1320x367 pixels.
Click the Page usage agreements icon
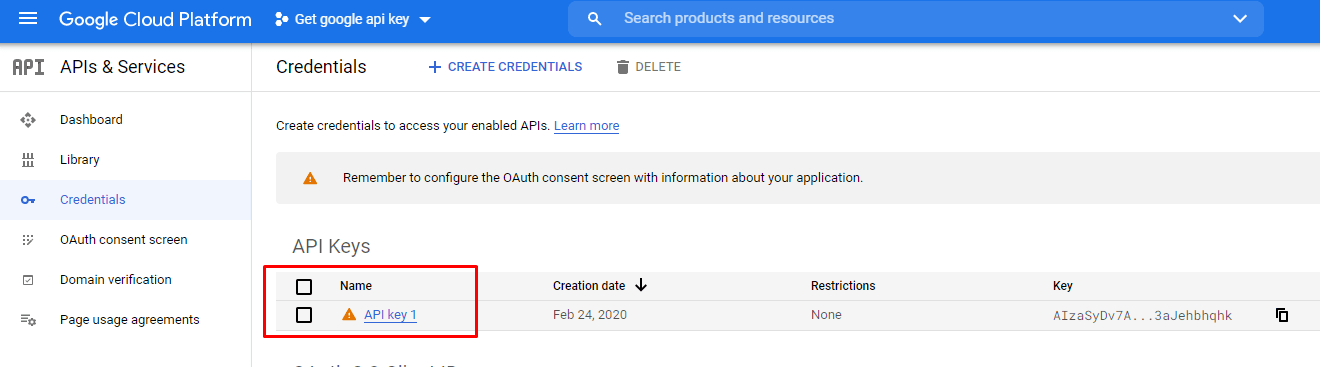(x=28, y=320)
